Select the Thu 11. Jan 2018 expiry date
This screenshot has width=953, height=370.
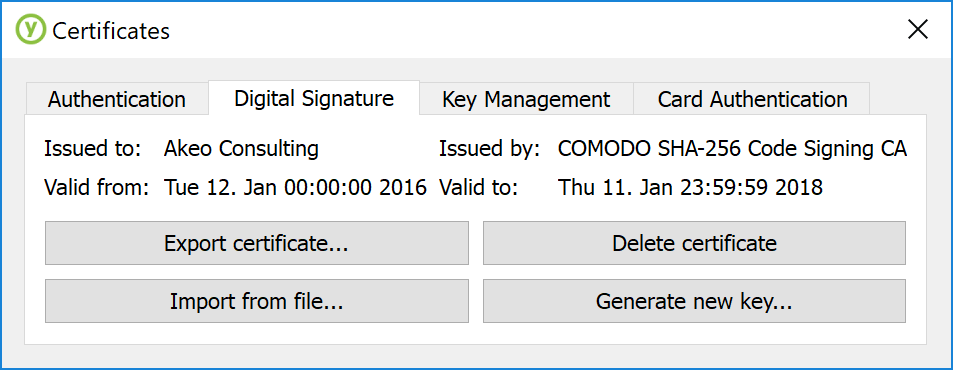tap(690, 188)
